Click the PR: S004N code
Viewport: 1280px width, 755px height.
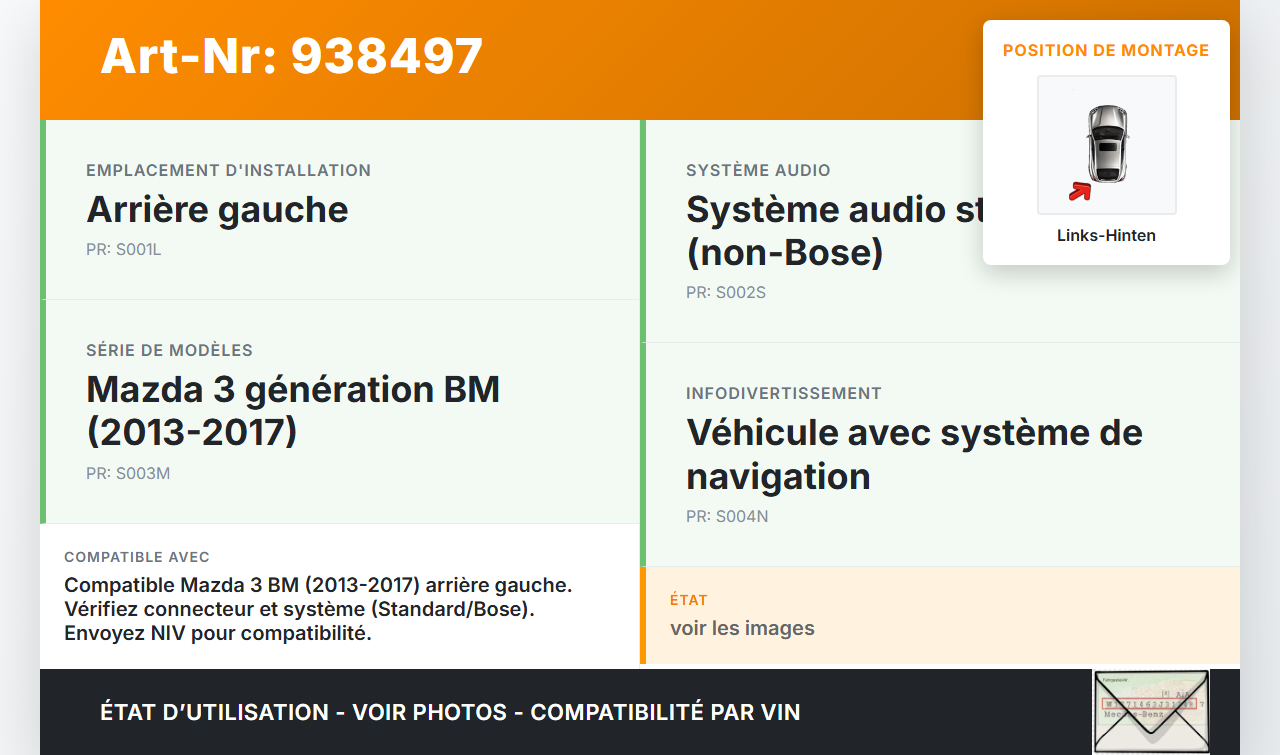click(727, 517)
